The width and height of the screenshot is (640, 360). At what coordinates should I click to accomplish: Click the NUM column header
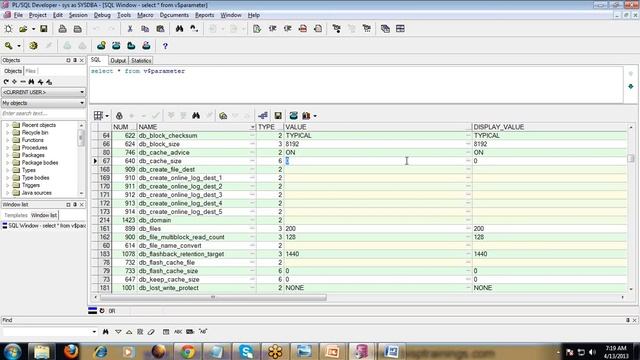(124, 127)
